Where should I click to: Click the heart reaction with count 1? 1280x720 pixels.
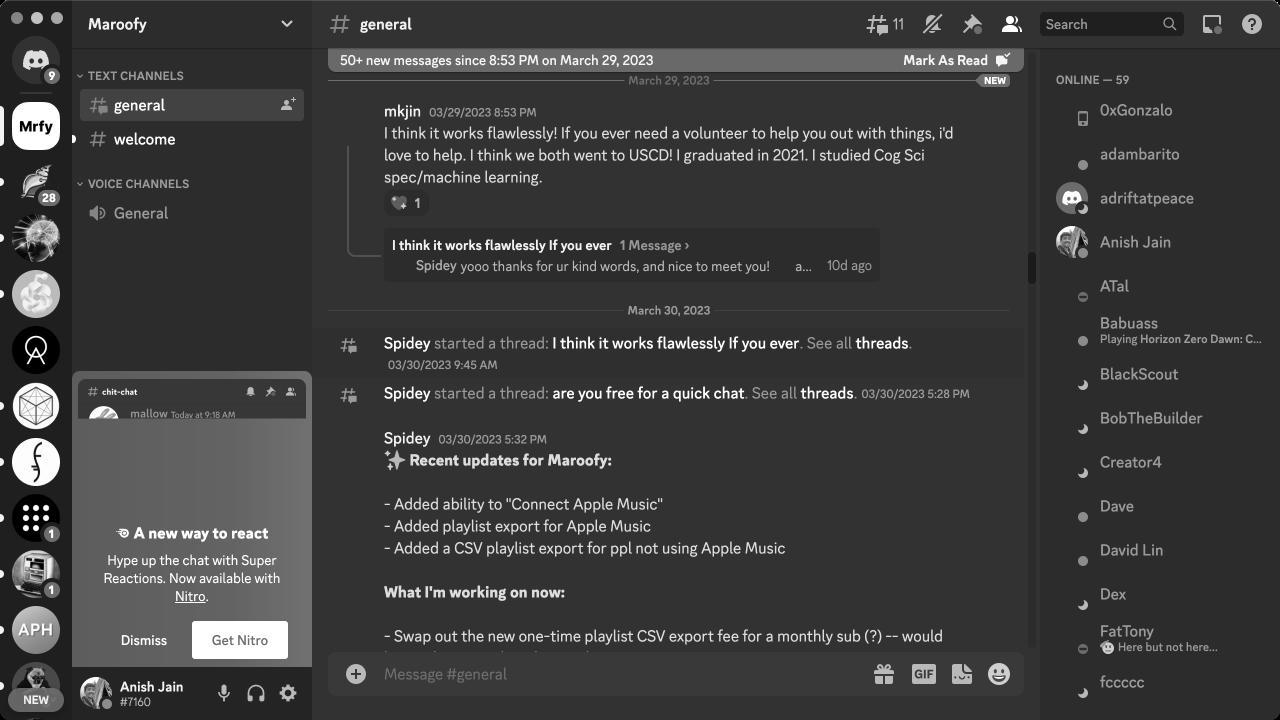pyautogui.click(x=406, y=203)
